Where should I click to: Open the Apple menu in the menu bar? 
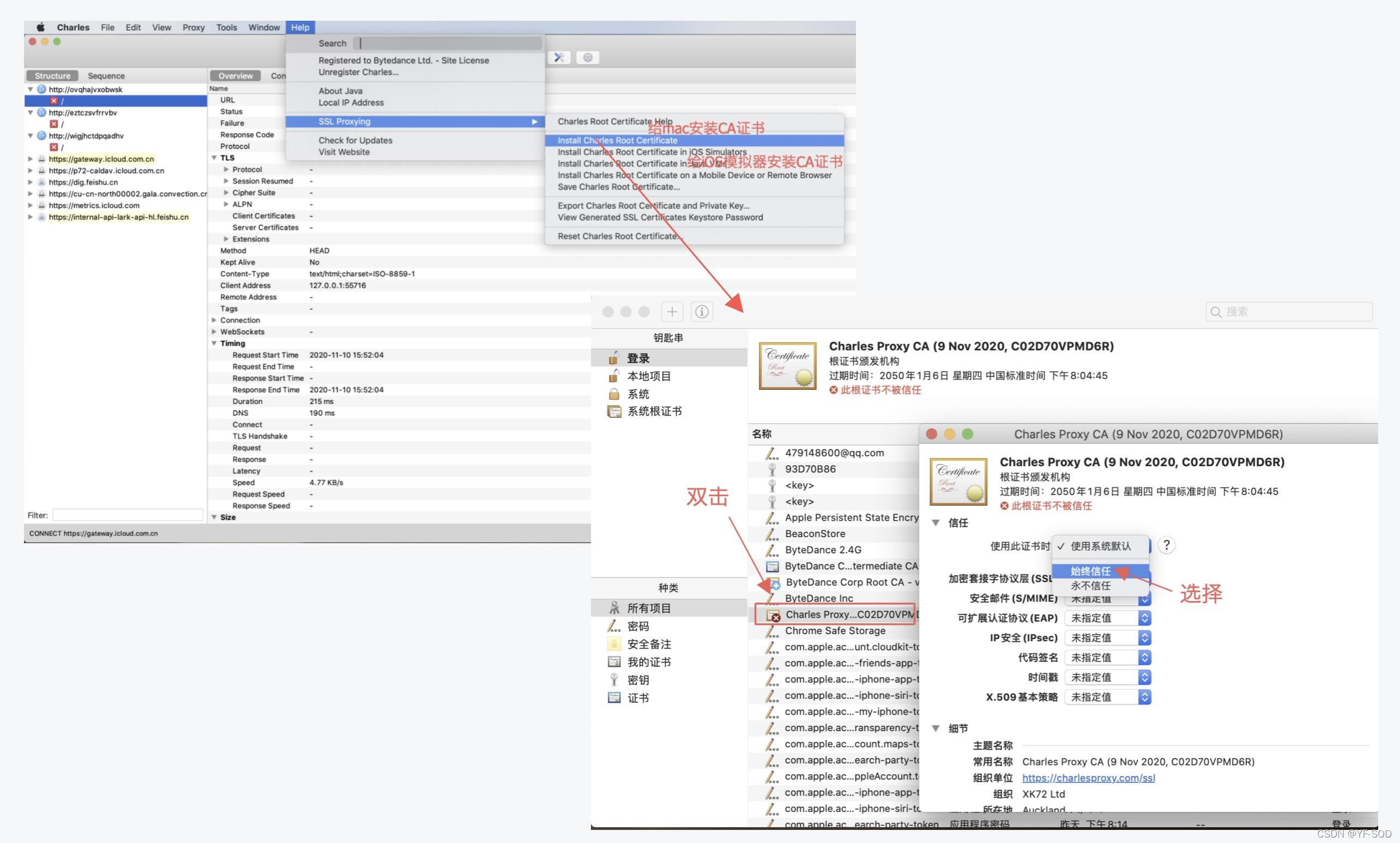coord(40,27)
